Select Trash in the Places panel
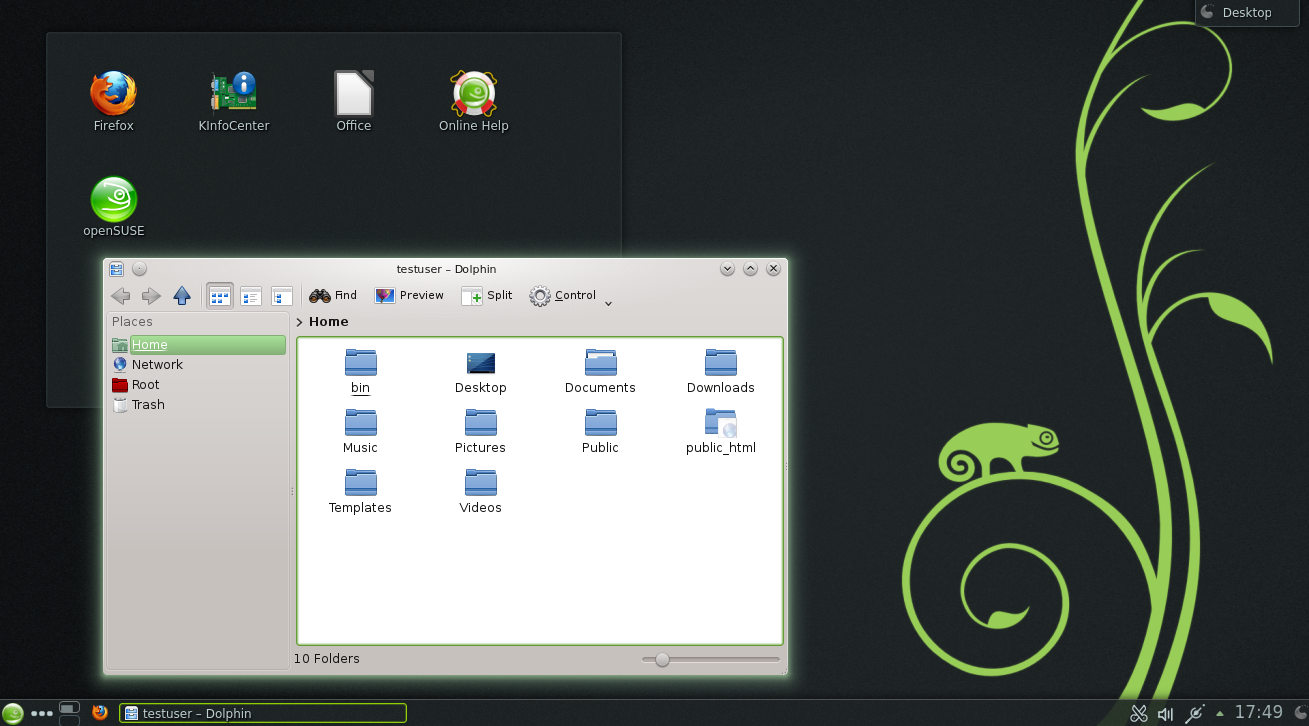Screen dimensions: 1309x726 pyautogui.click(x=148, y=405)
